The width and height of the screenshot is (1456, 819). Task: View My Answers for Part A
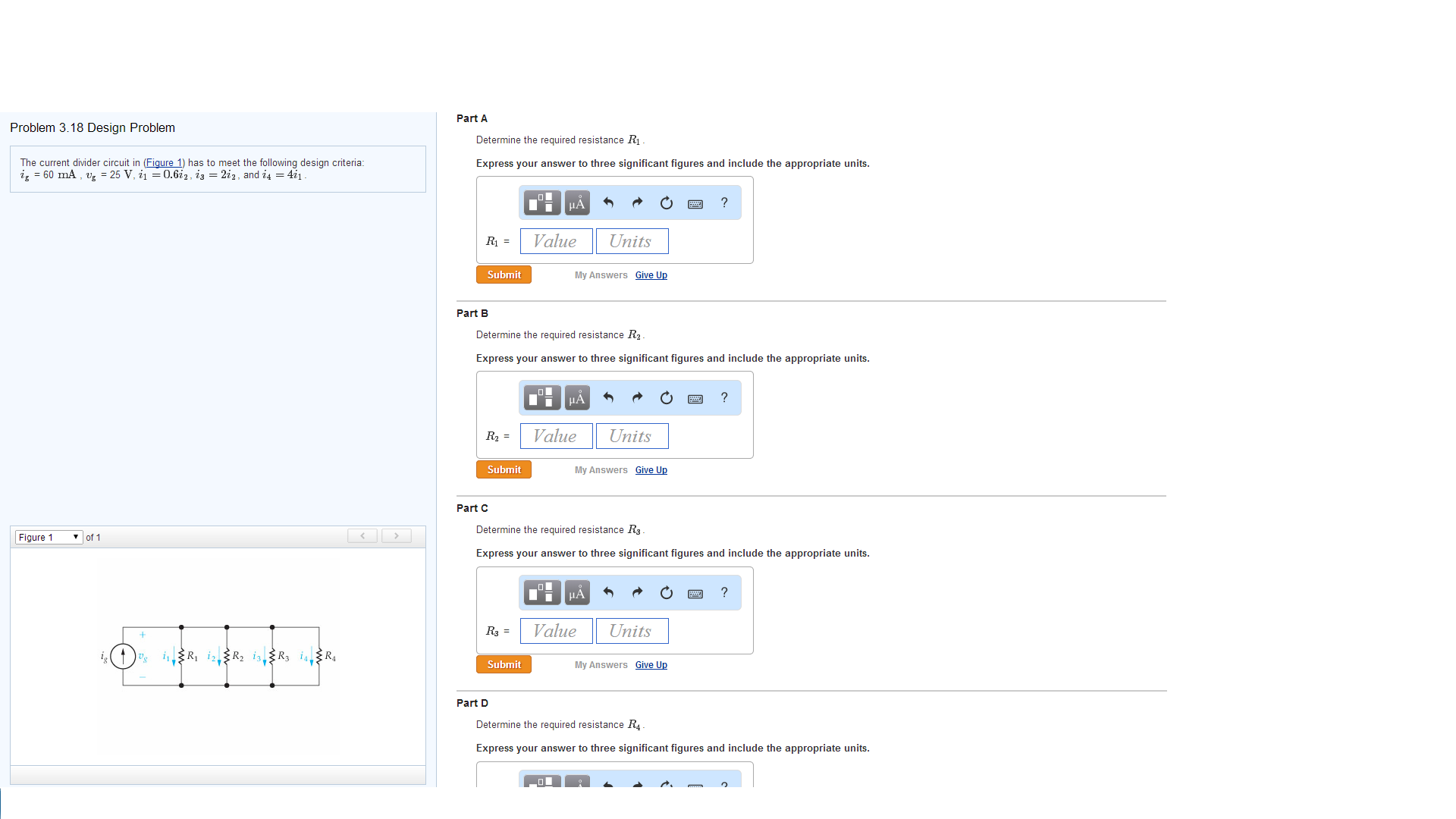click(x=601, y=275)
